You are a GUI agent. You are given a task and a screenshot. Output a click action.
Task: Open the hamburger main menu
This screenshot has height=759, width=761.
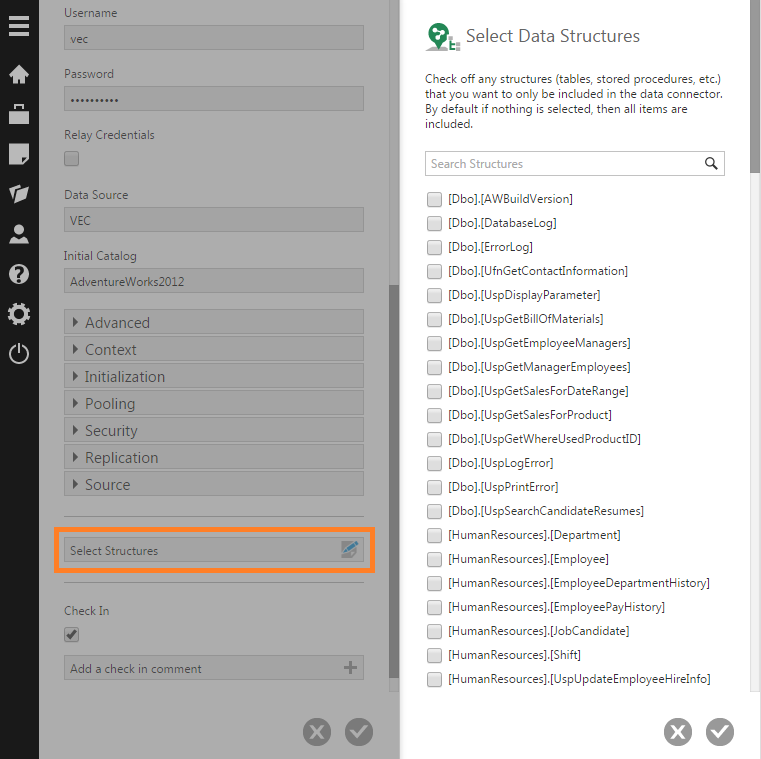click(x=19, y=26)
